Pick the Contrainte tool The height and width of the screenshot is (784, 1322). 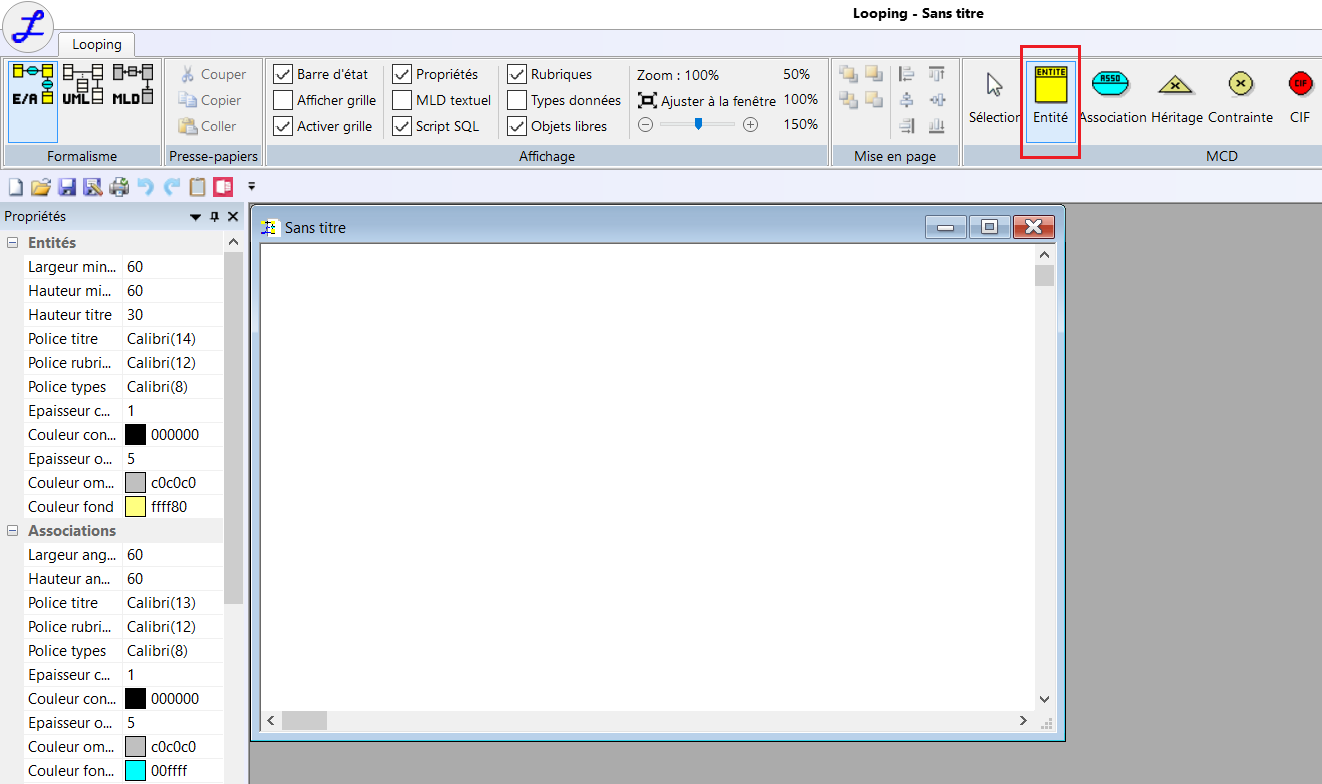(x=1240, y=99)
